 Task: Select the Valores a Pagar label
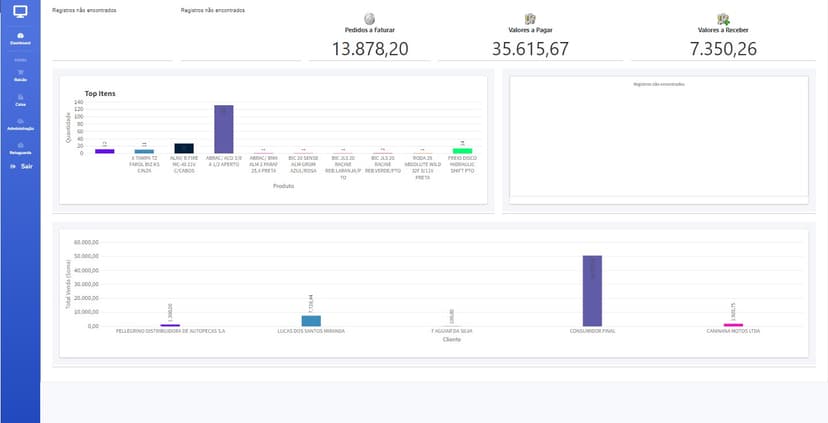click(x=530, y=30)
